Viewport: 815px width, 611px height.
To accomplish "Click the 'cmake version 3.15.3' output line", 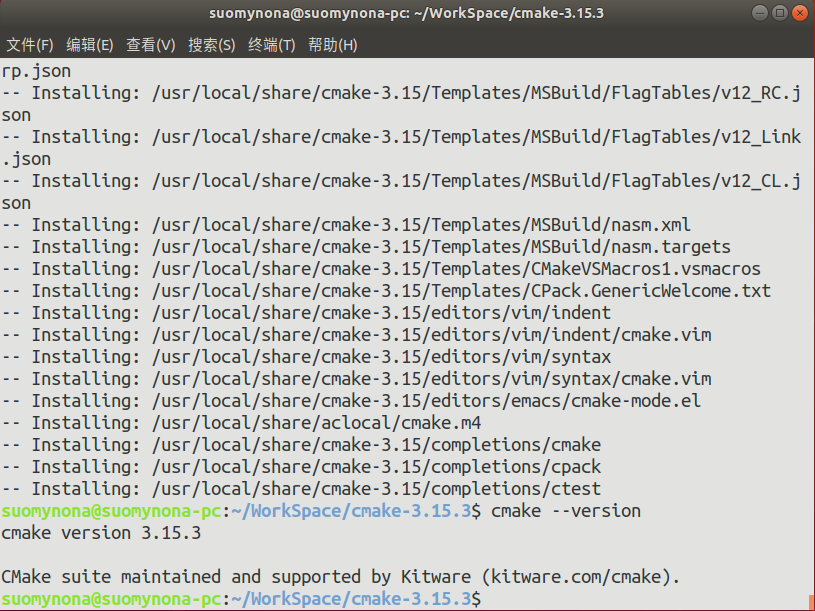I will (101, 533).
